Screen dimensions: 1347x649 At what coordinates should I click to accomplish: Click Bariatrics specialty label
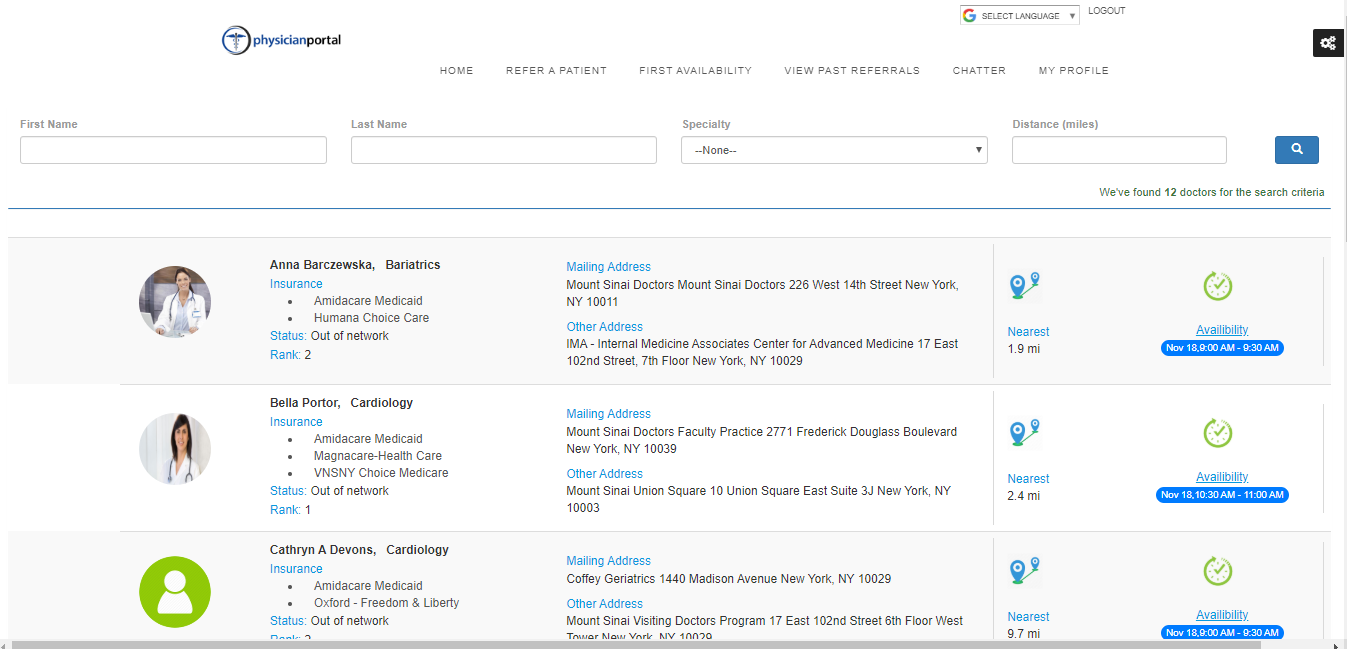(x=413, y=265)
